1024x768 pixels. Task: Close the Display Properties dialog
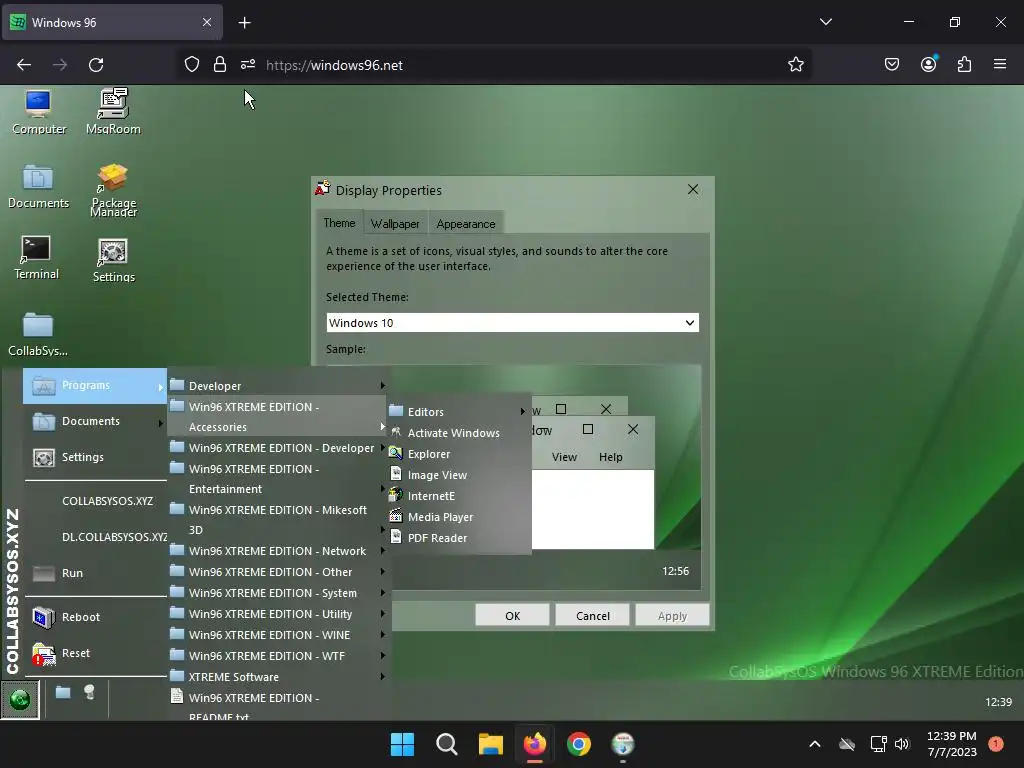[693, 189]
